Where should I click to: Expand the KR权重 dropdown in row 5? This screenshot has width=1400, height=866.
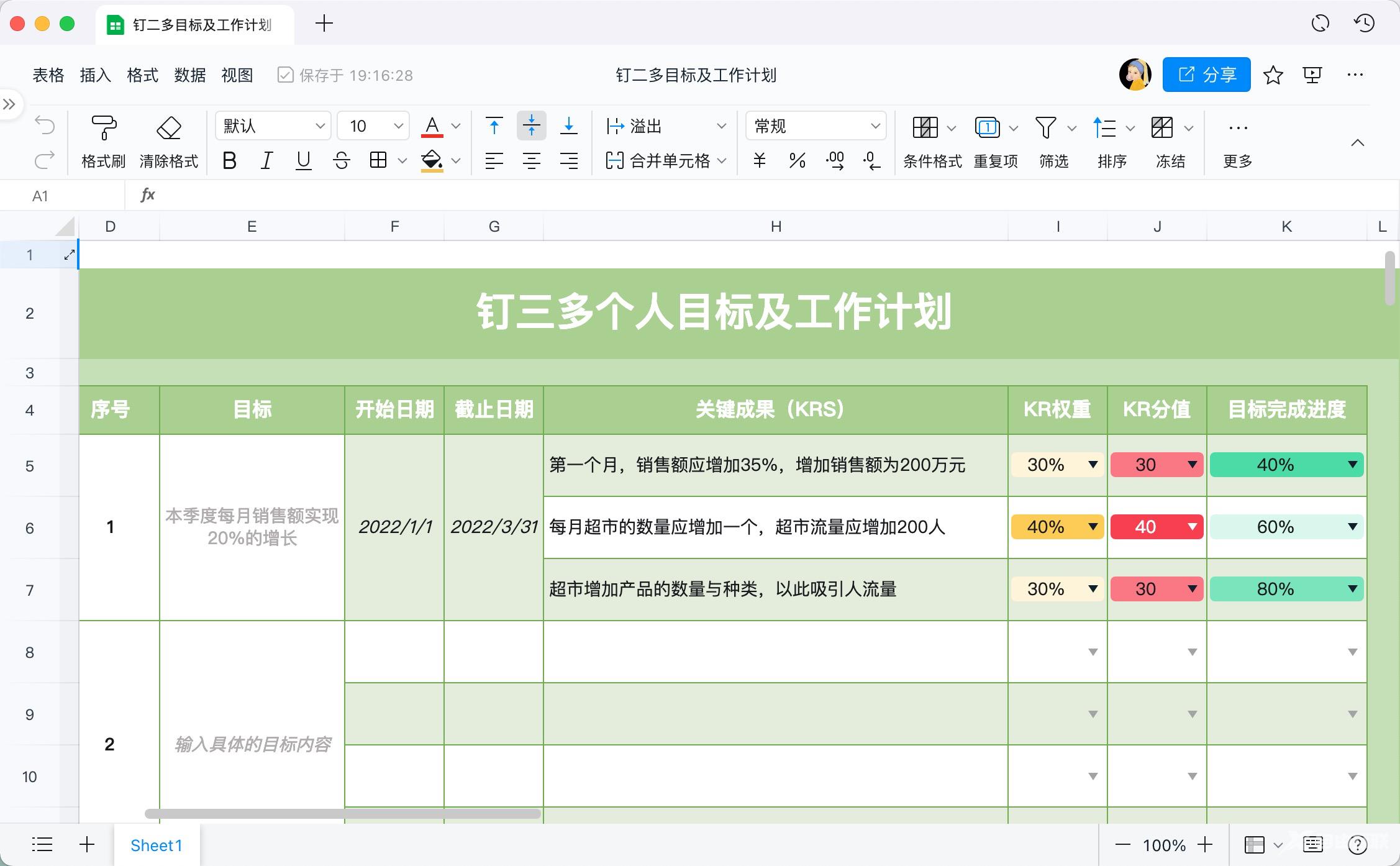(x=1092, y=463)
